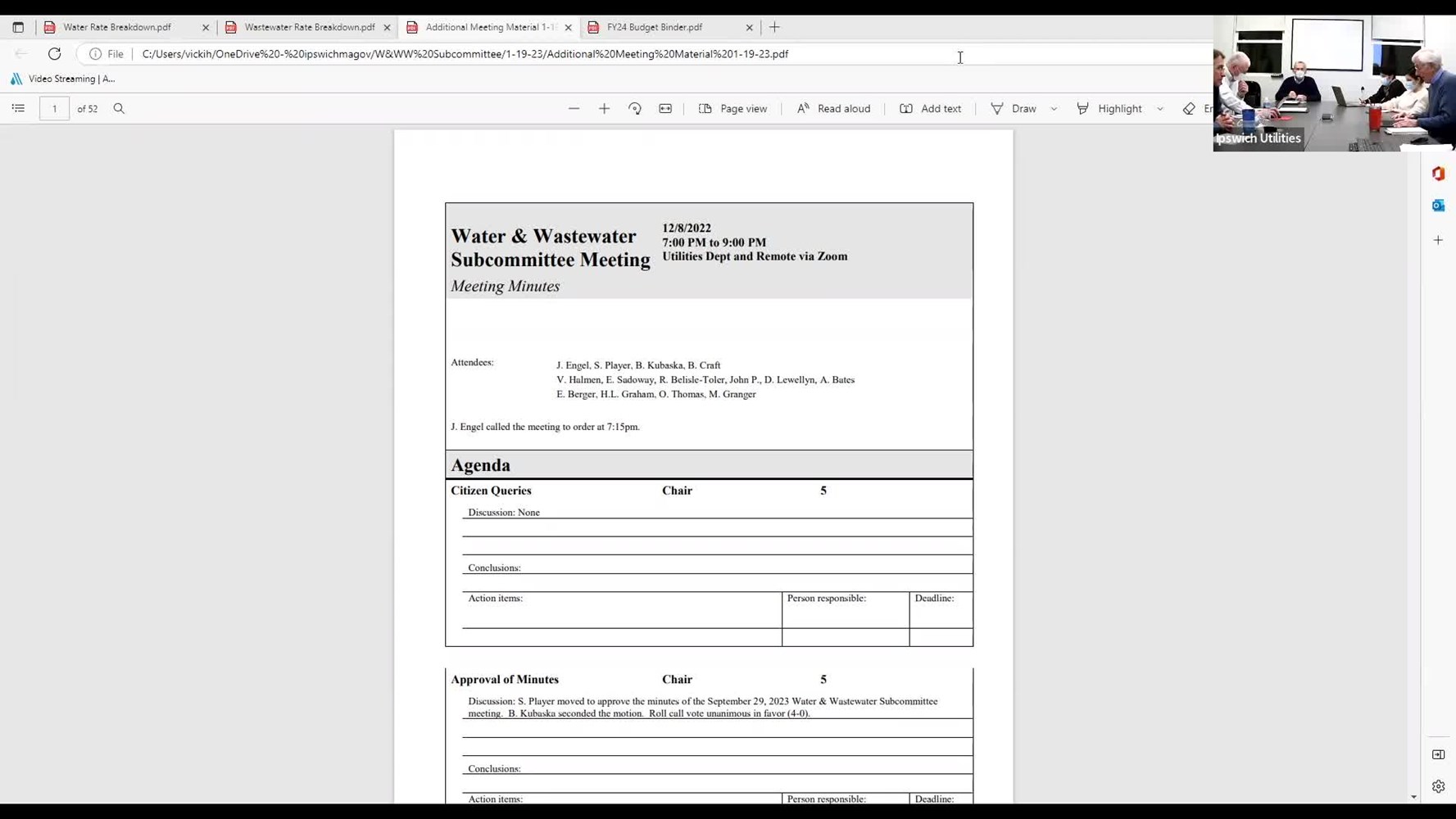Switch to FY24 Budget Binder.pdf tab
This screenshot has width=1456, height=819.
click(655, 27)
